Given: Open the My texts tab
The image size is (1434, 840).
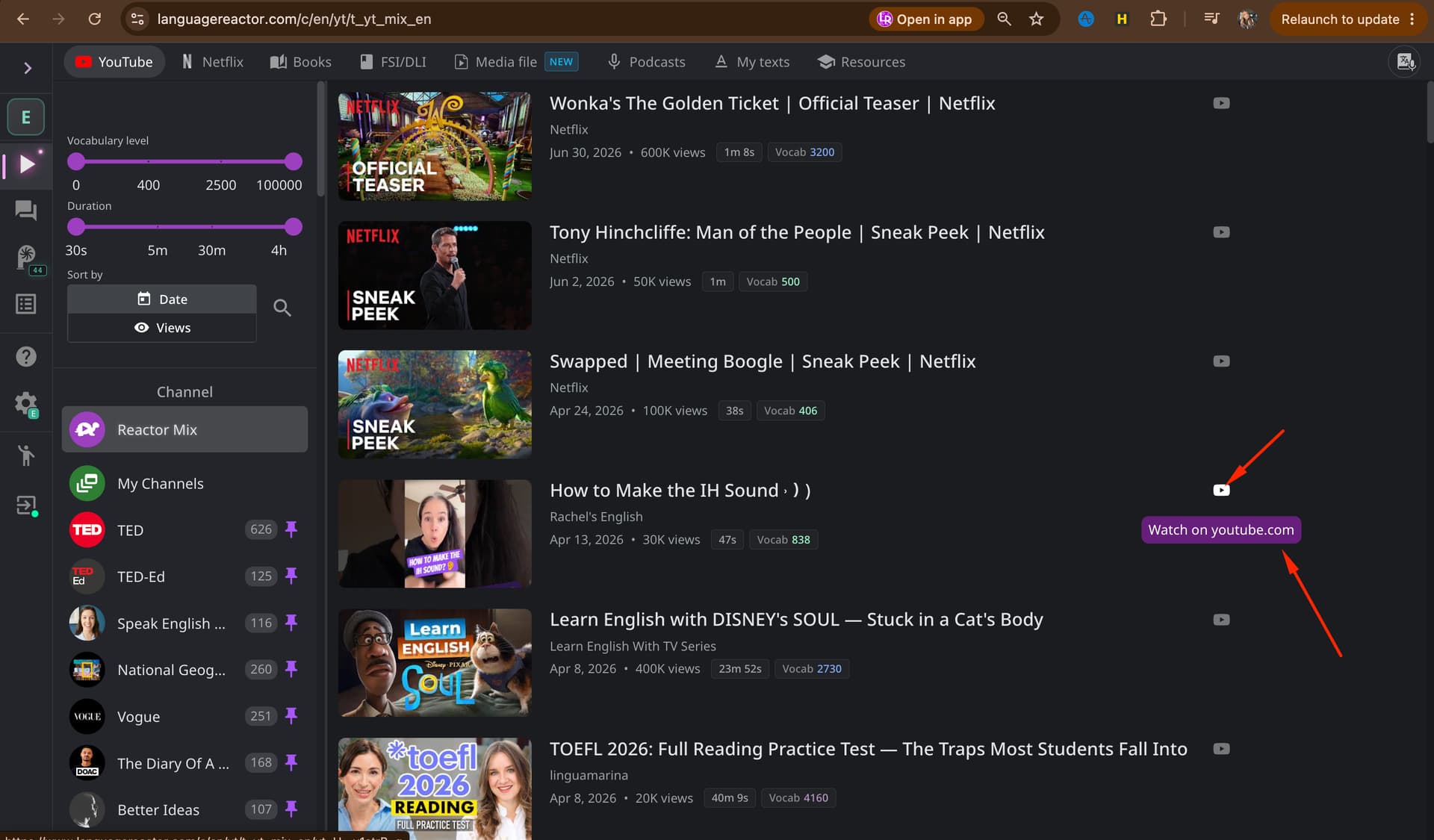Looking at the screenshot, I should pyautogui.click(x=752, y=62).
